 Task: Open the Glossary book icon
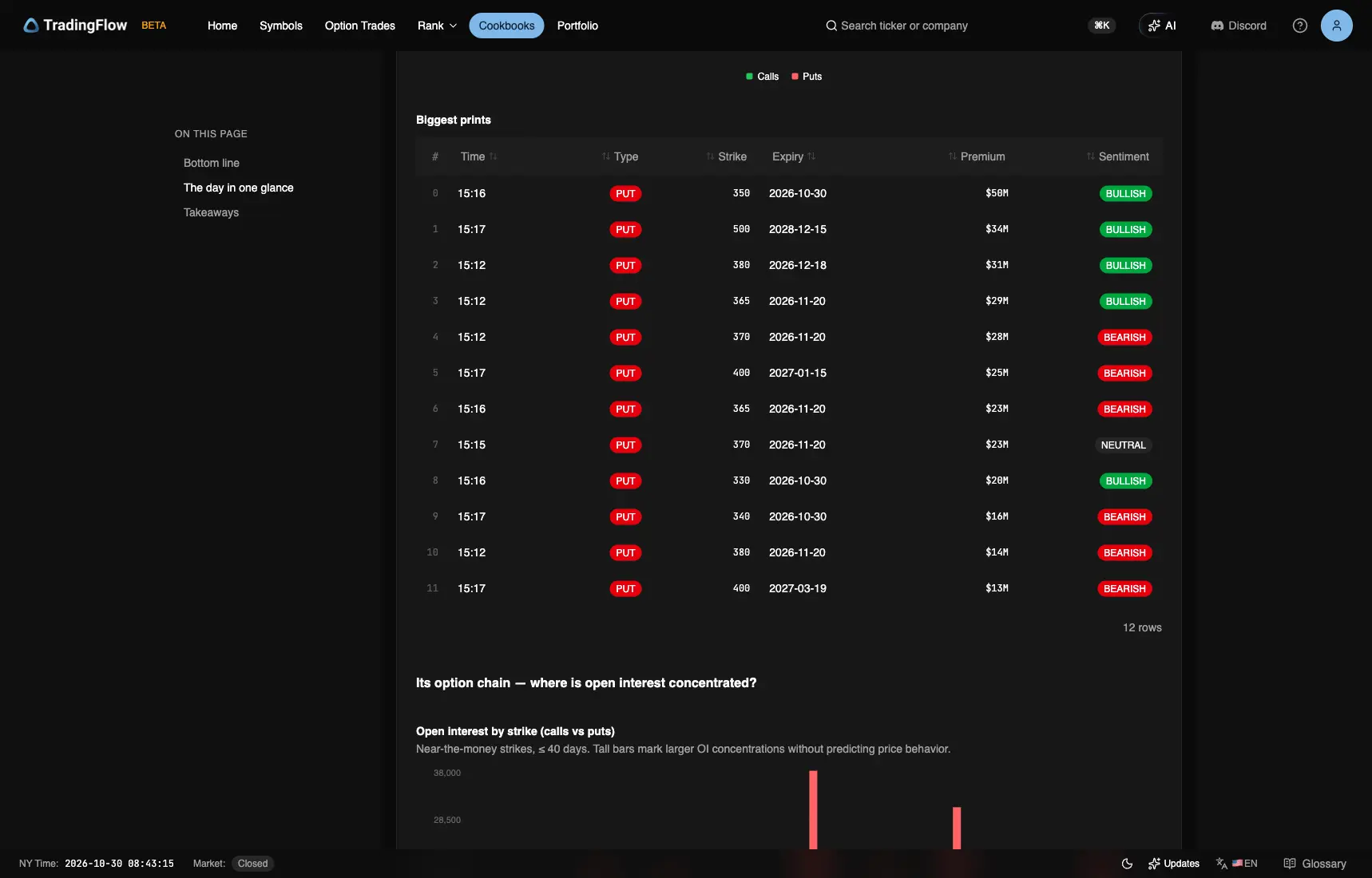pos(1289,864)
